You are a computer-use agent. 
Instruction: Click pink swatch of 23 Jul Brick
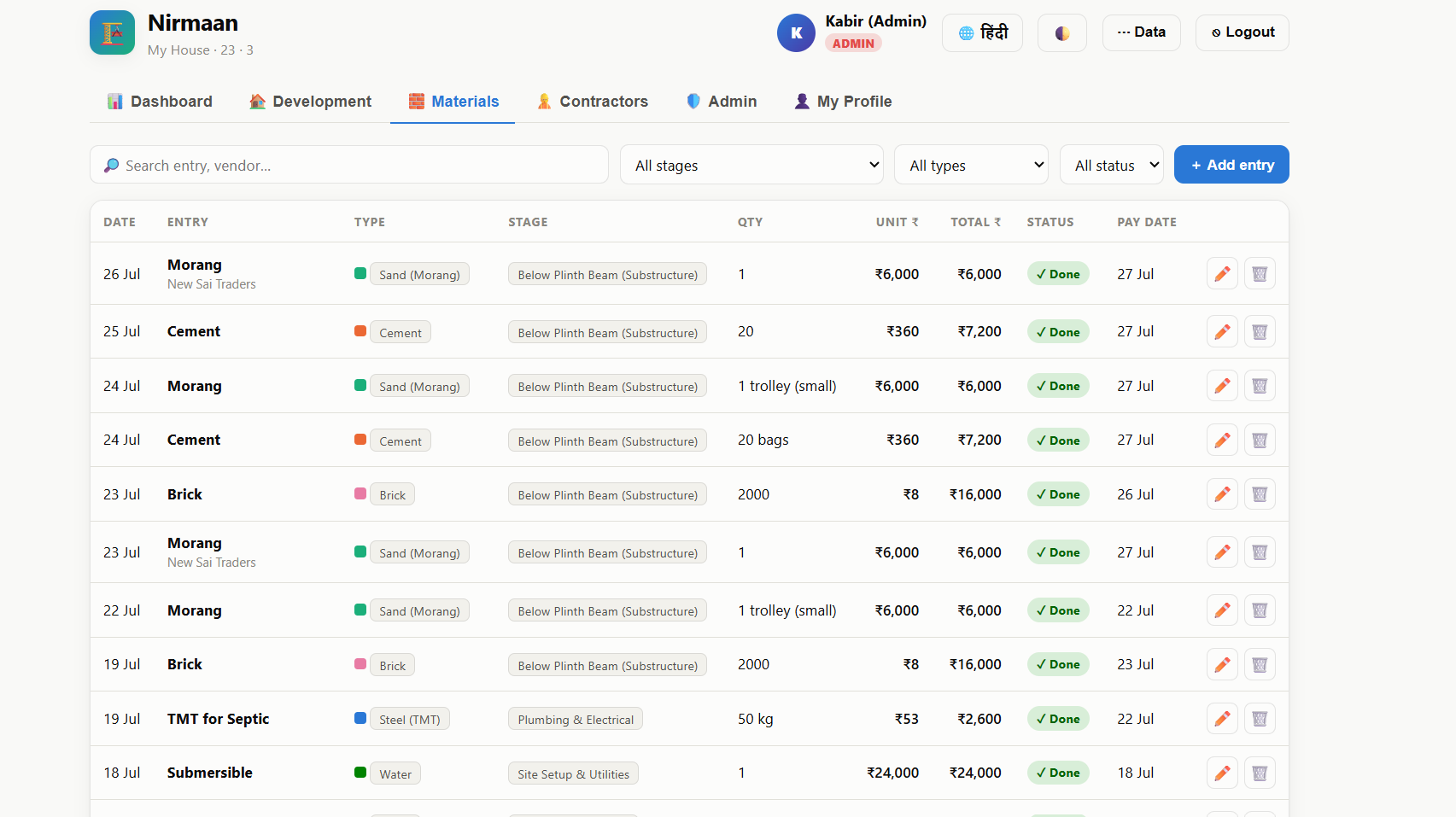point(360,493)
